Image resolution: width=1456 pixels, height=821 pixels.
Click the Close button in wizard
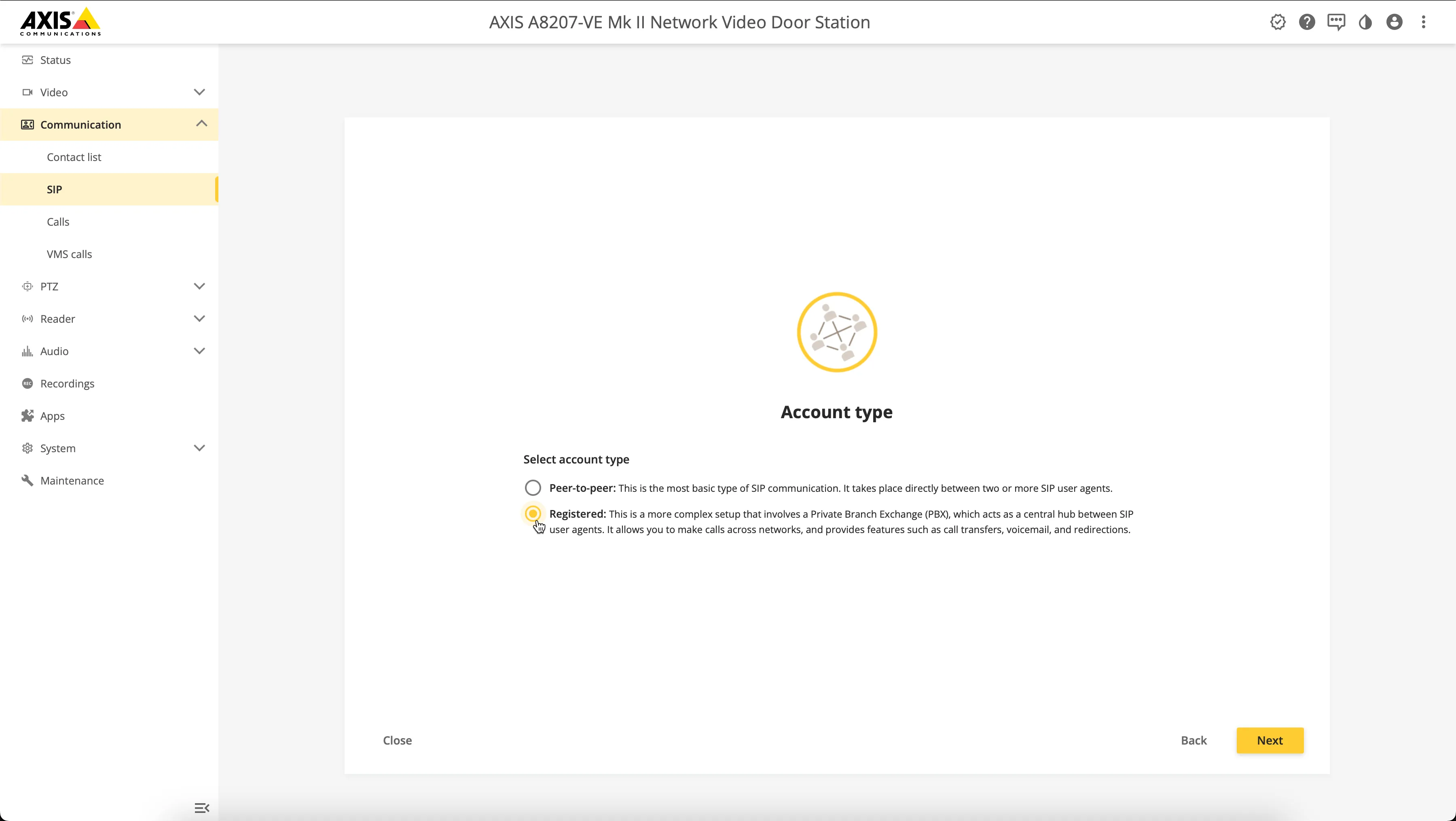[397, 740]
